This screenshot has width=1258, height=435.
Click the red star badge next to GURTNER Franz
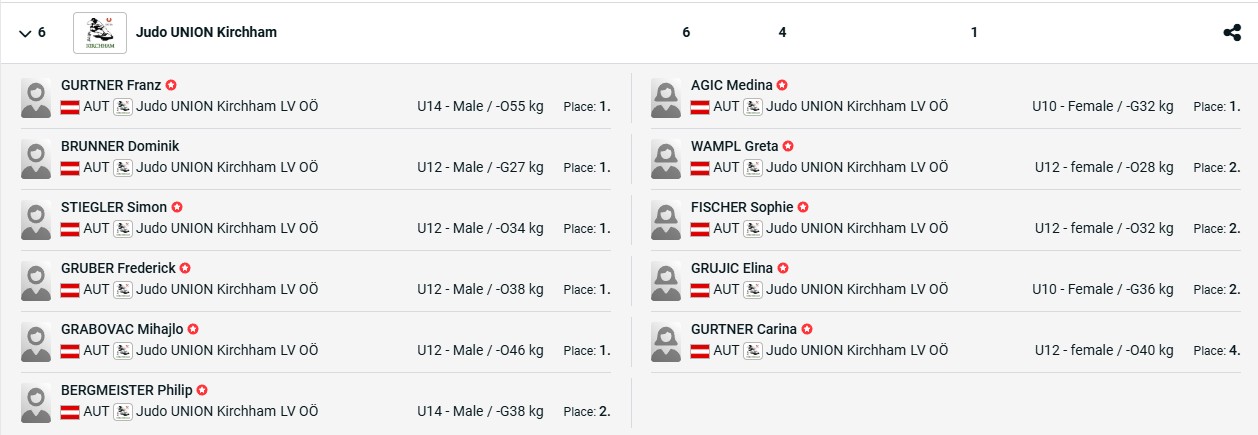(171, 86)
